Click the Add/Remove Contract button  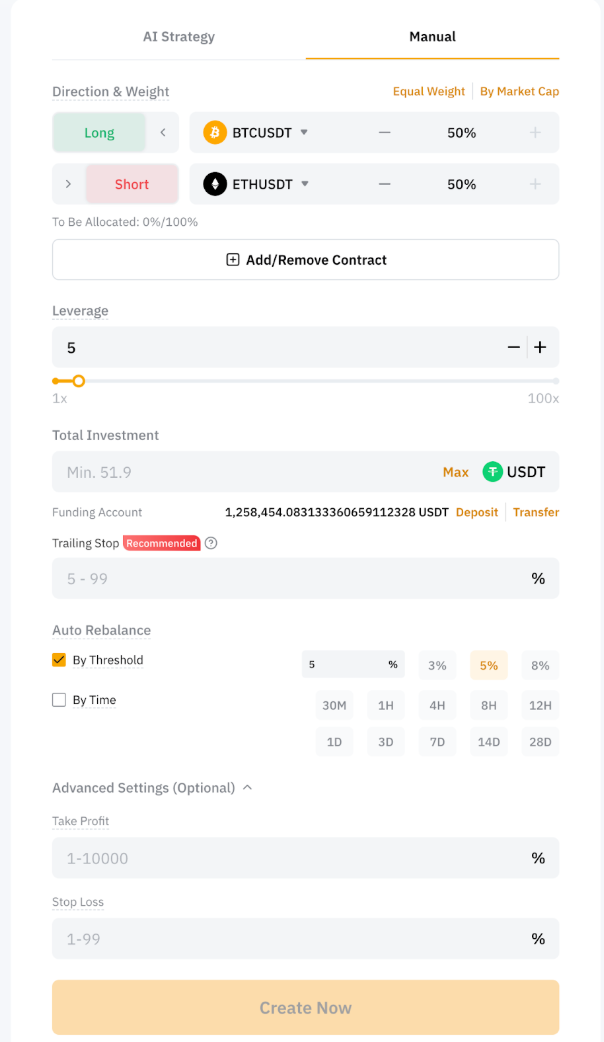pos(305,260)
